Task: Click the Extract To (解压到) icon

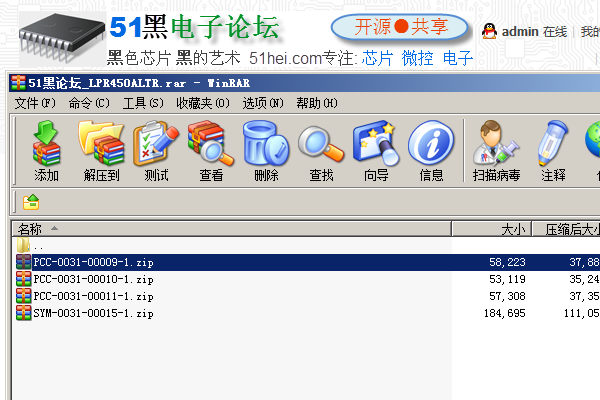Action: pyautogui.click(x=101, y=143)
